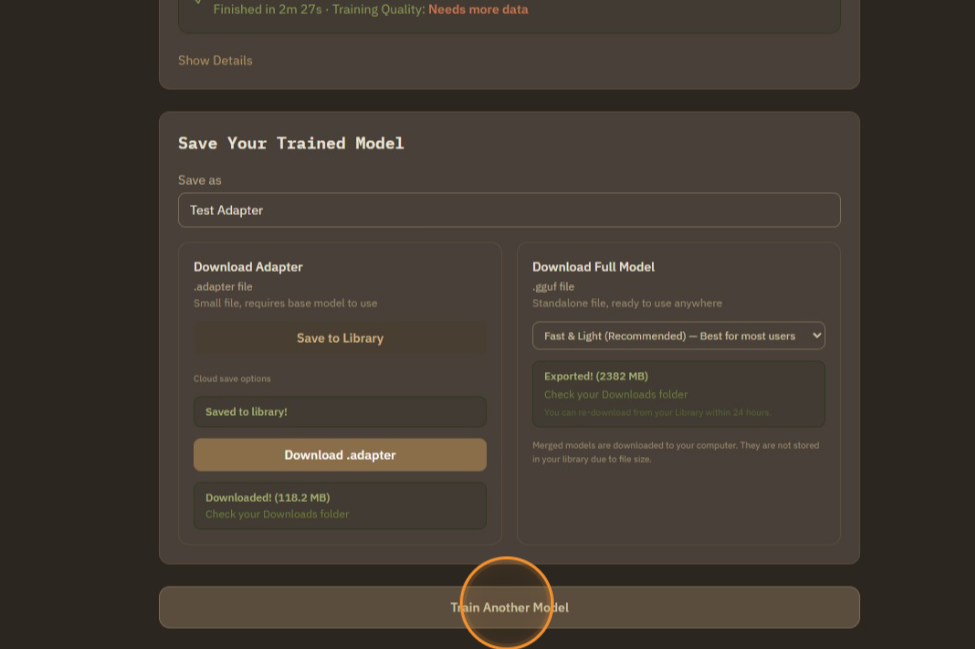This screenshot has height=649, width=975.
Task: Select the Download Full Model panel header
Action: (x=593, y=267)
